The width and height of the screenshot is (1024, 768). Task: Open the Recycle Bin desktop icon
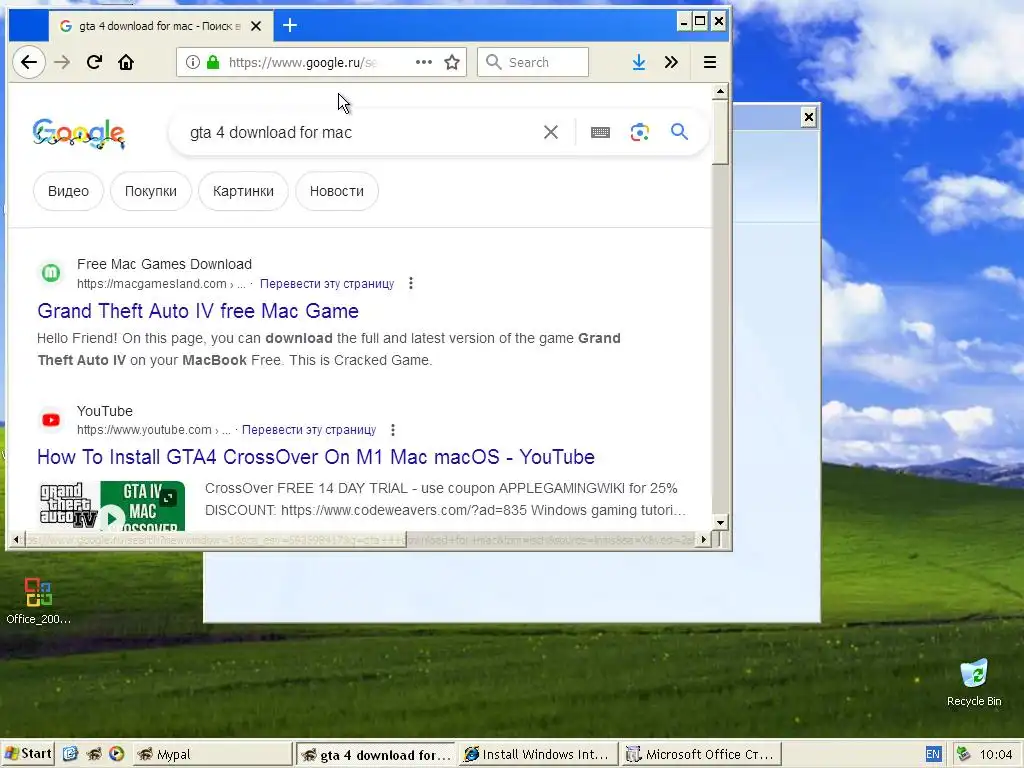[x=974, y=683]
